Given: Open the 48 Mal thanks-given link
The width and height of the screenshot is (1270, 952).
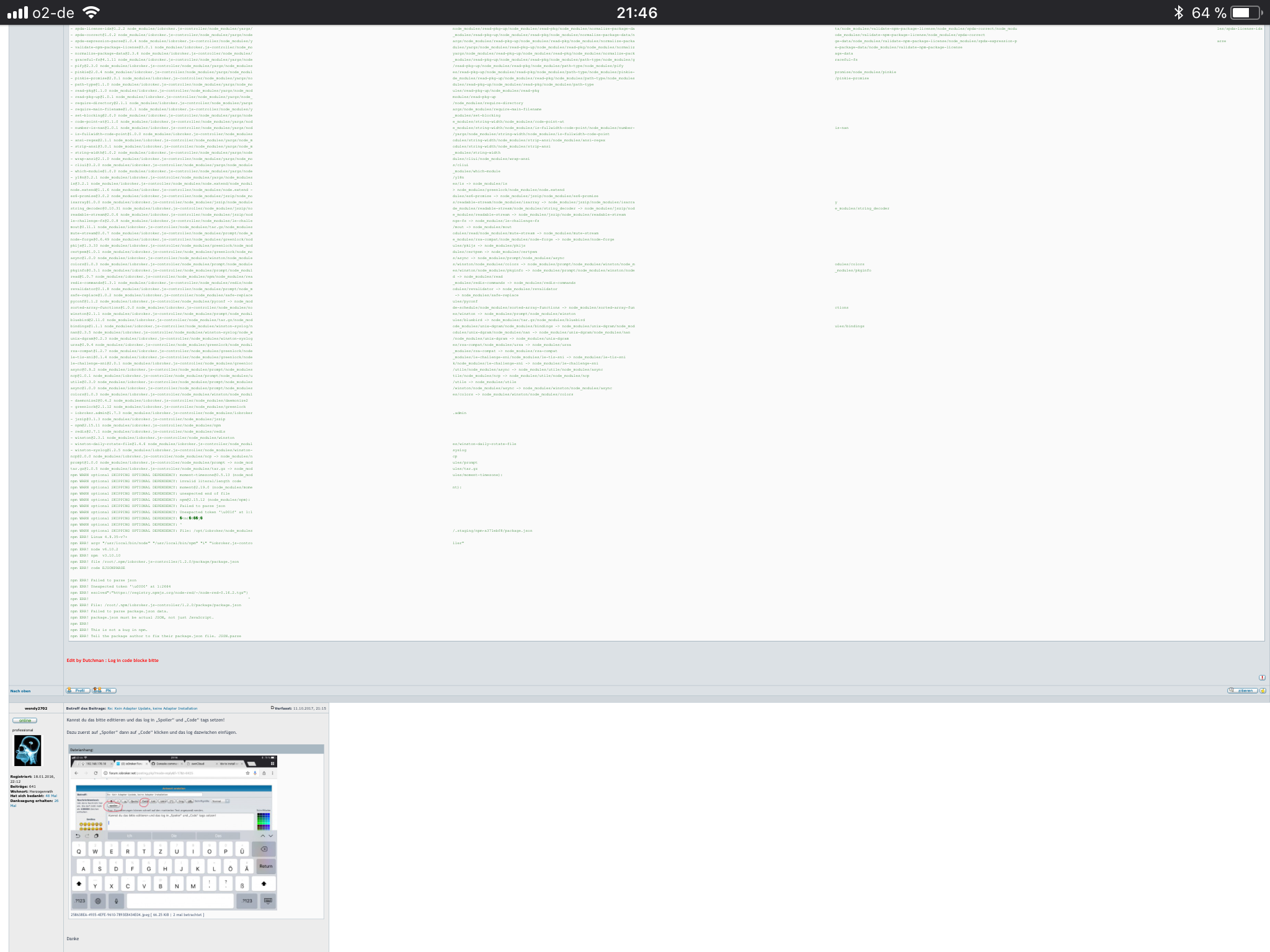Looking at the screenshot, I should coord(51,796).
